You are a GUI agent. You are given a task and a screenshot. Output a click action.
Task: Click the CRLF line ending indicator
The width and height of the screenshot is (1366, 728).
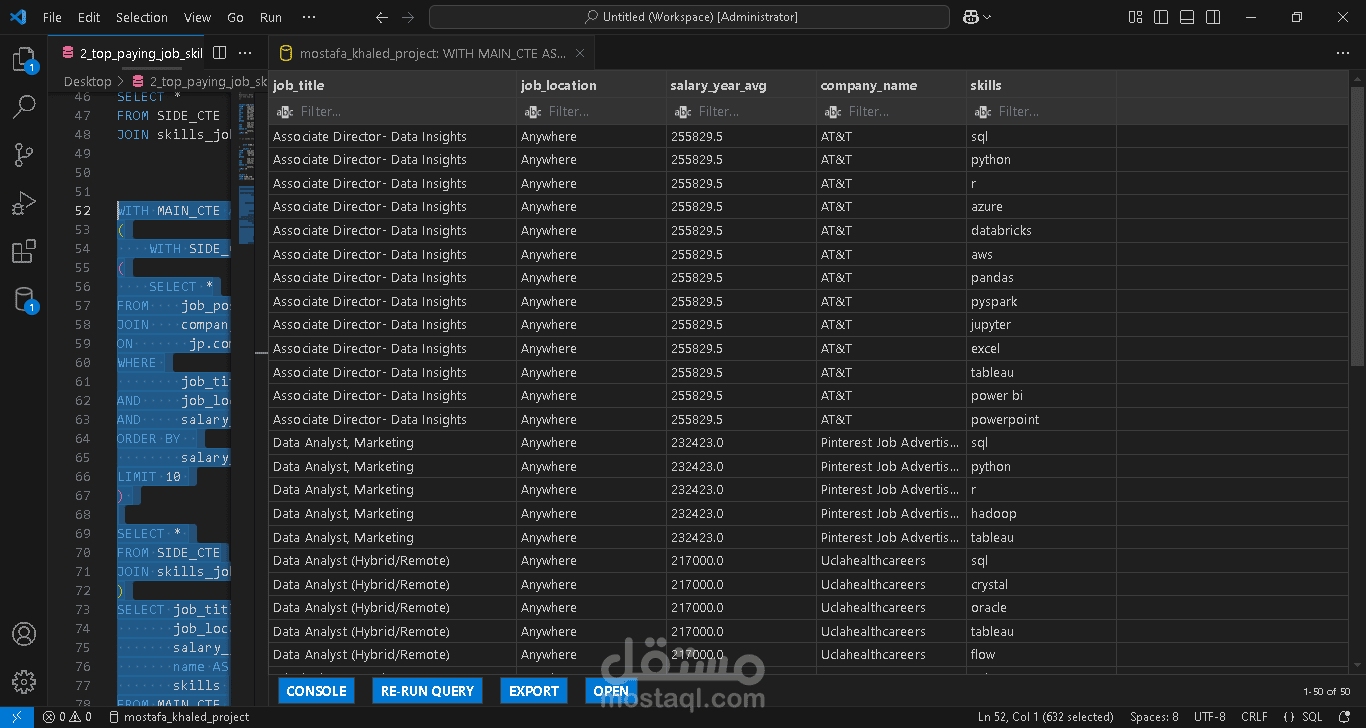[x=1254, y=717]
